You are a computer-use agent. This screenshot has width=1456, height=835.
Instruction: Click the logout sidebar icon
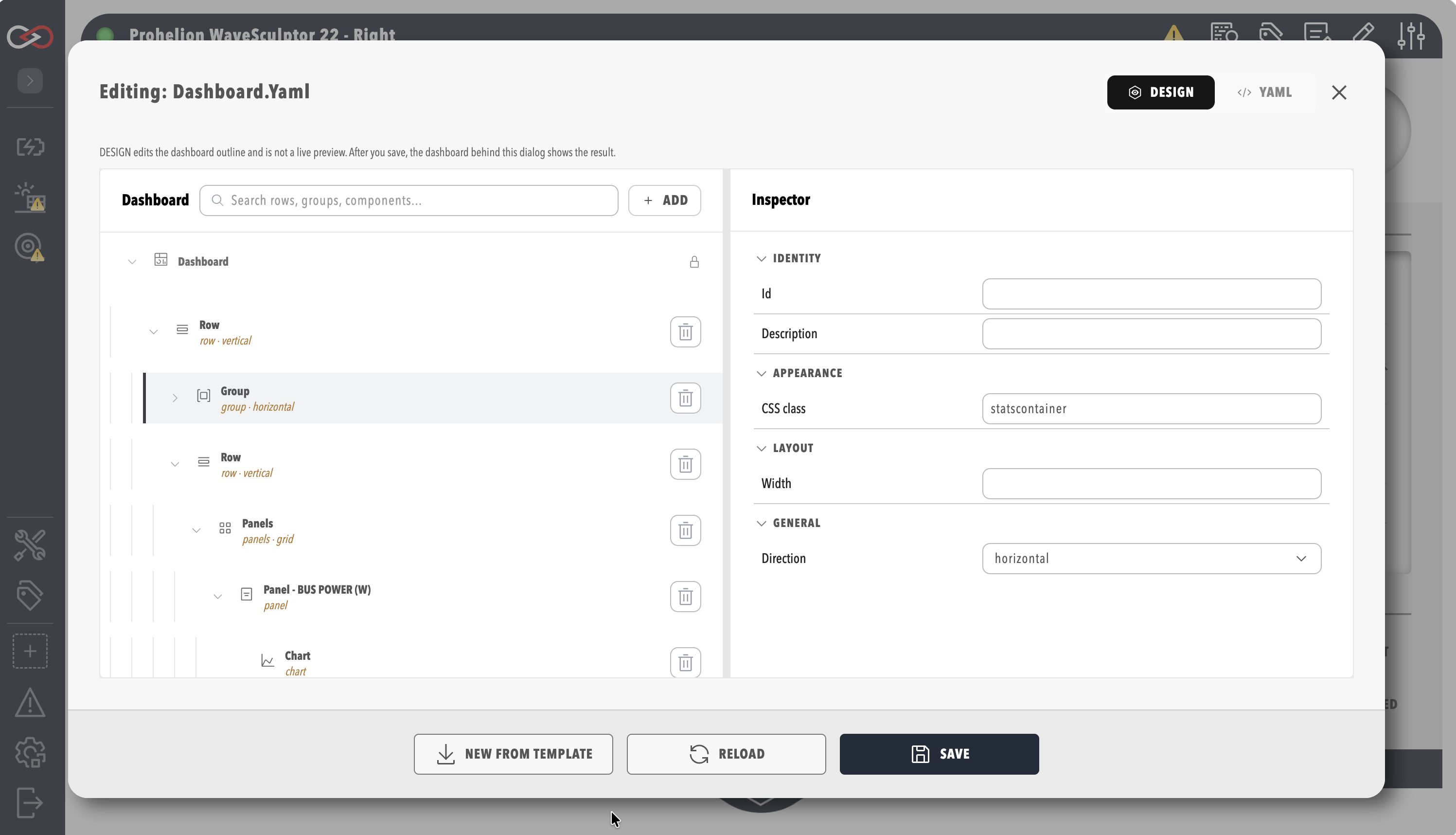(x=30, y=802)
